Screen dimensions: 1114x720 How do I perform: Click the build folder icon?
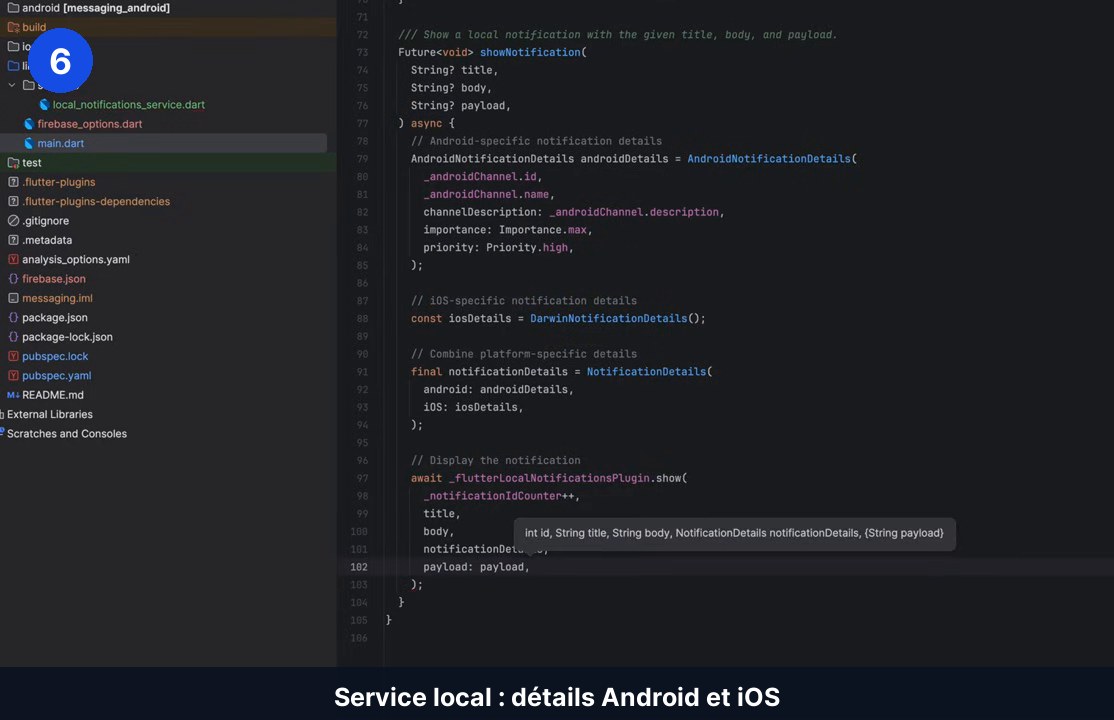click(13, 27)
